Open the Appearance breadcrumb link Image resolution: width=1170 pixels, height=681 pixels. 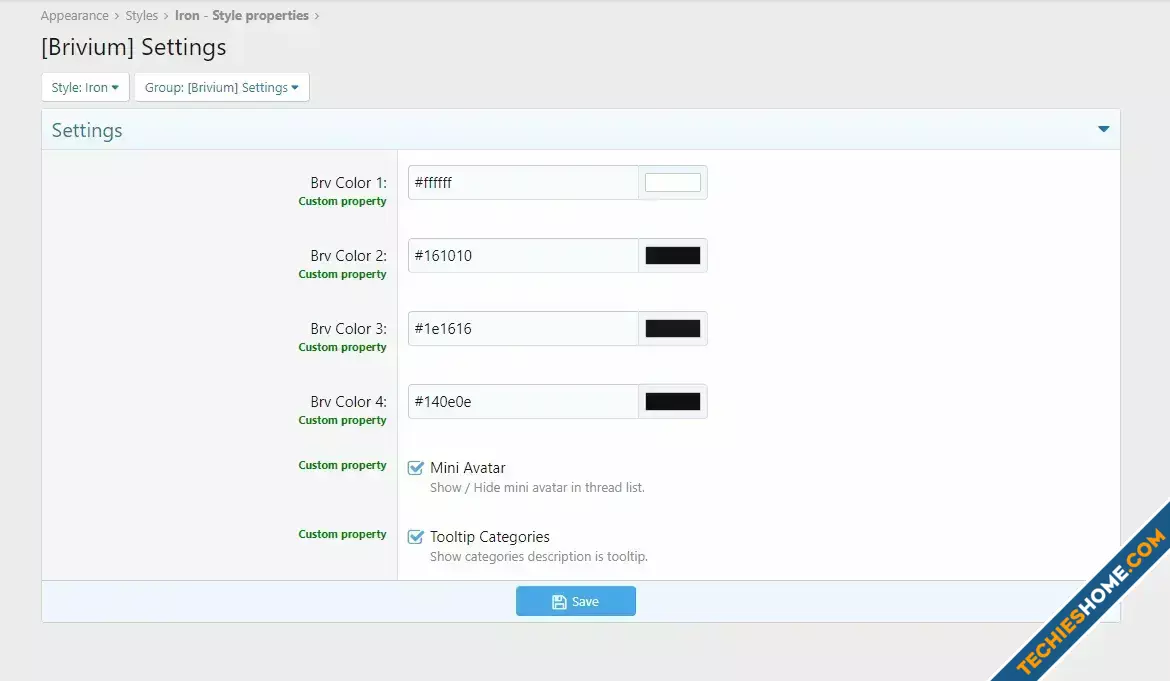(x=75, y=16)
